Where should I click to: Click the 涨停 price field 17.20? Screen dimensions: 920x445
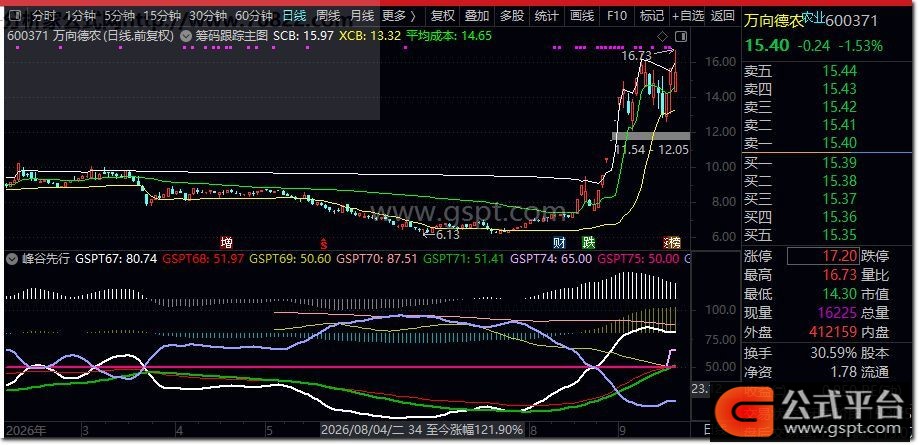tap(823, 256)
